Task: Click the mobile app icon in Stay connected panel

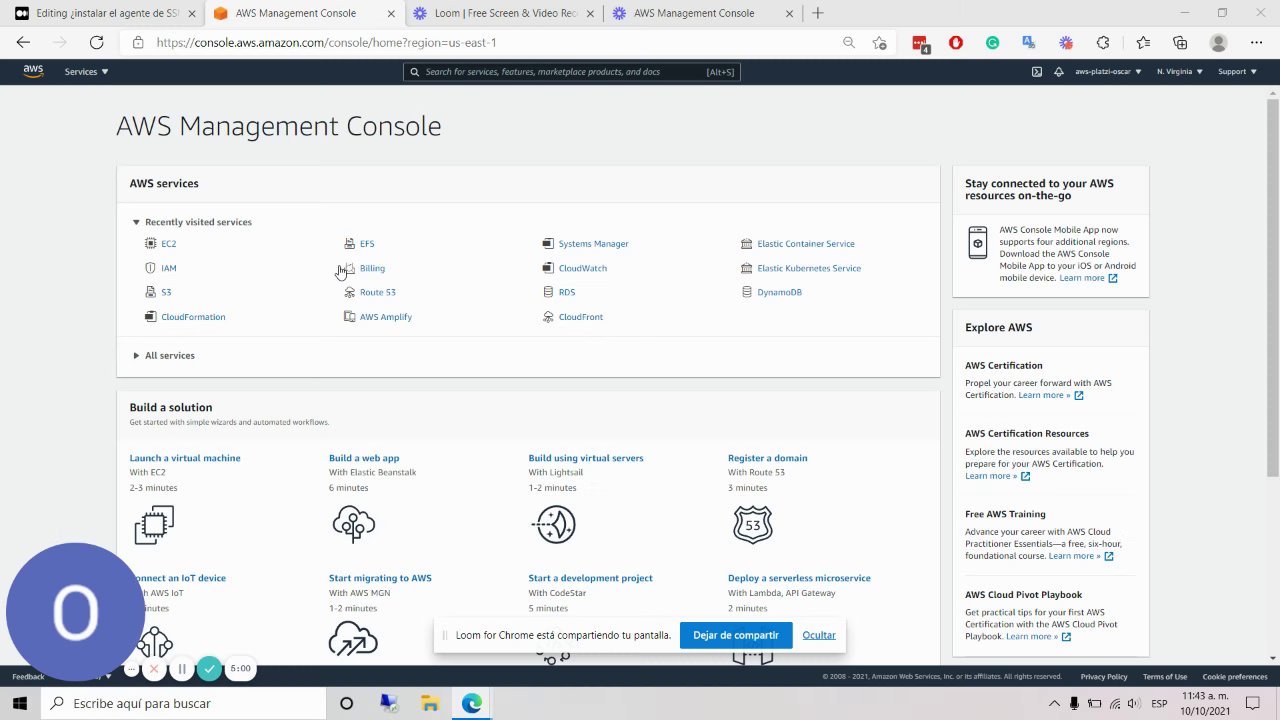Action: point(978,243)
